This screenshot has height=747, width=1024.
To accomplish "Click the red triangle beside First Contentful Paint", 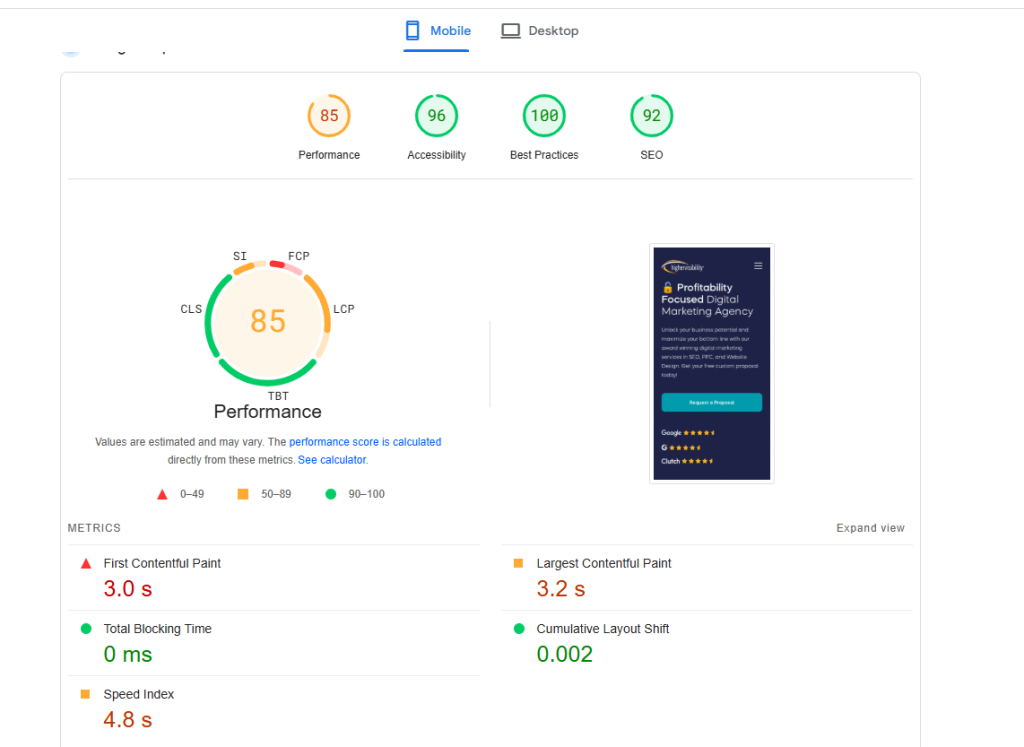I will (86, 564).
